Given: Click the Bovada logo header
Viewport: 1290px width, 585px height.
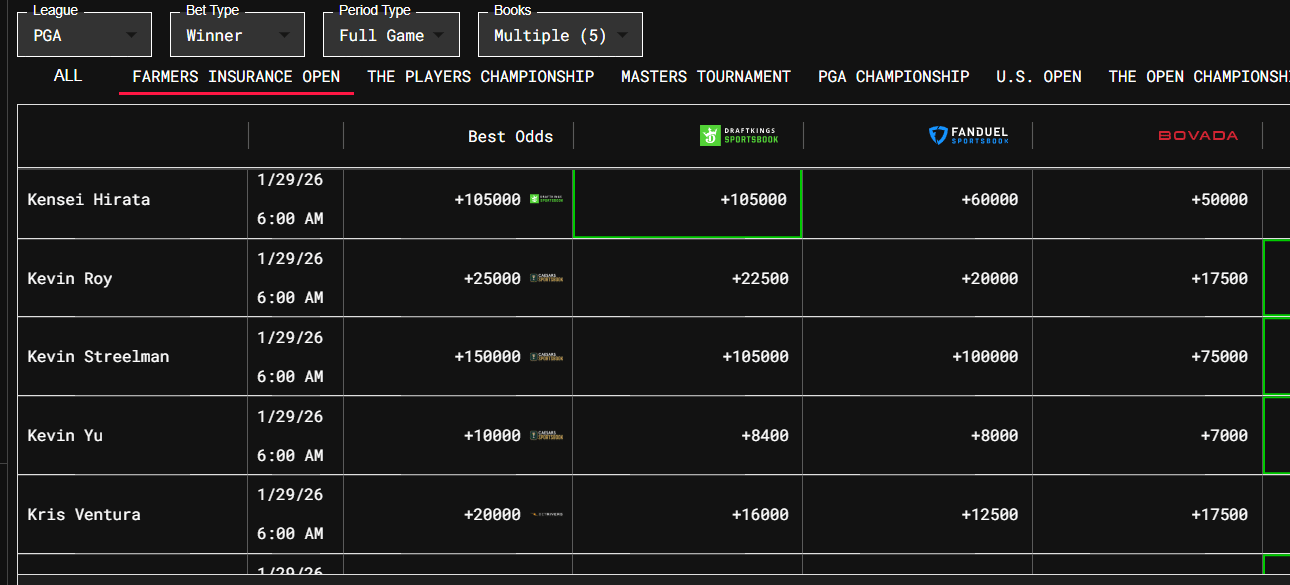Looking at the screenshot, I should pos(1198,135).
